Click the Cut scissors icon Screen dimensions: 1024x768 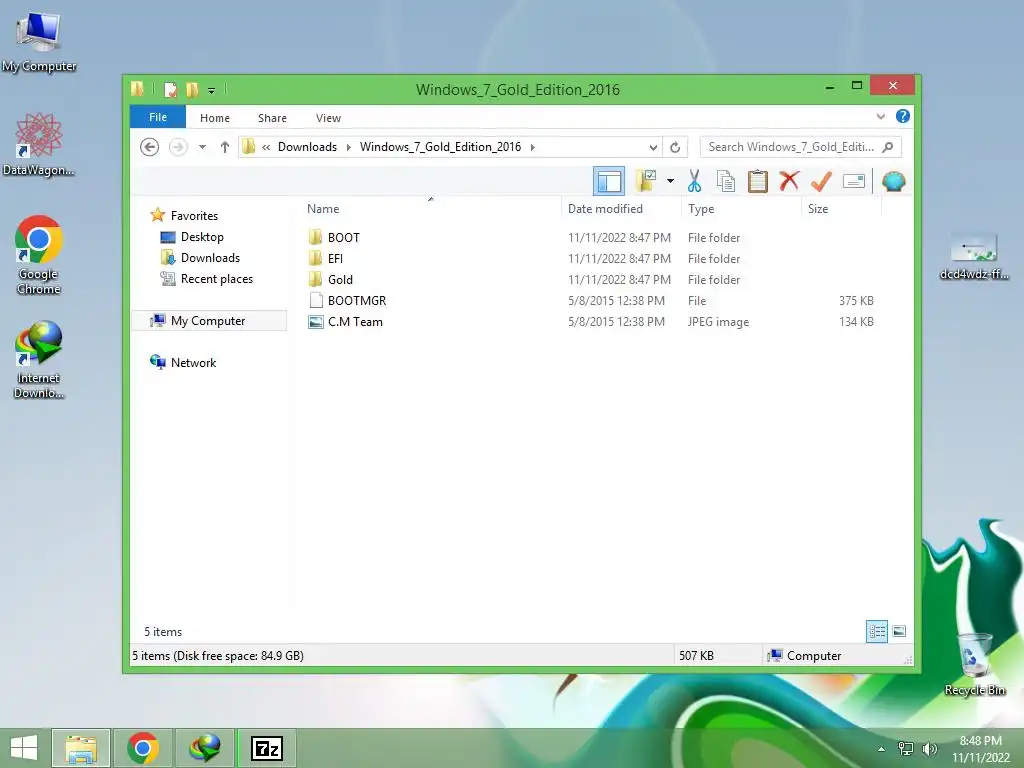click(694, 181)
